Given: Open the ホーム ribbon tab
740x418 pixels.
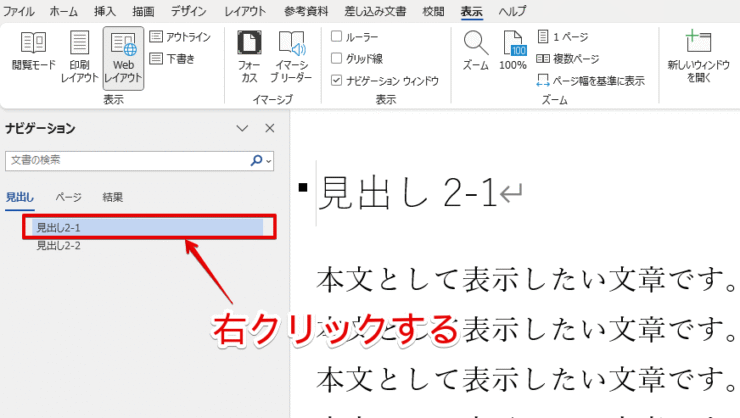Looking at the screenshot, I should pyautogui.click(x=64, y=11).
